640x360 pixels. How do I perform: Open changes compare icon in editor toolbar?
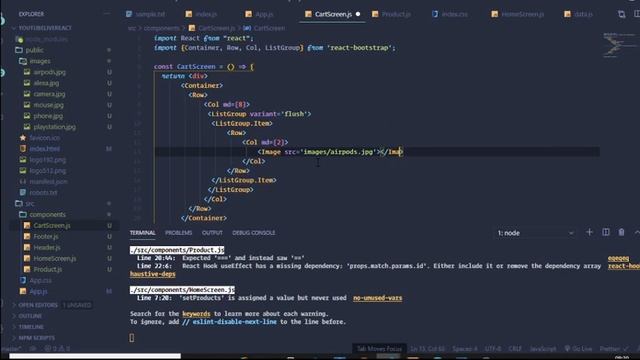click(x=622, y=14)
